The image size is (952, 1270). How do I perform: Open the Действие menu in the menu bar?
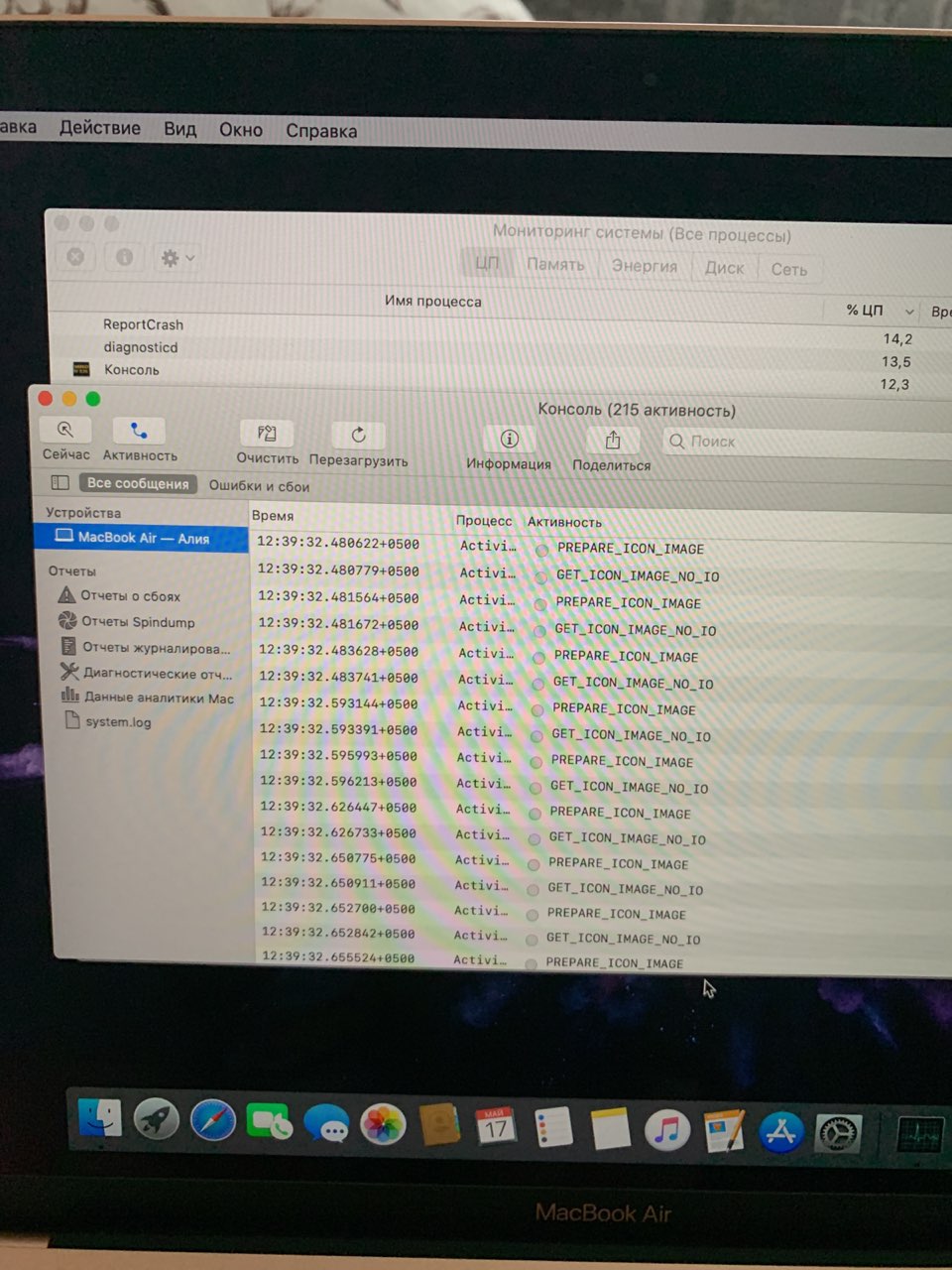click(99, 128)
